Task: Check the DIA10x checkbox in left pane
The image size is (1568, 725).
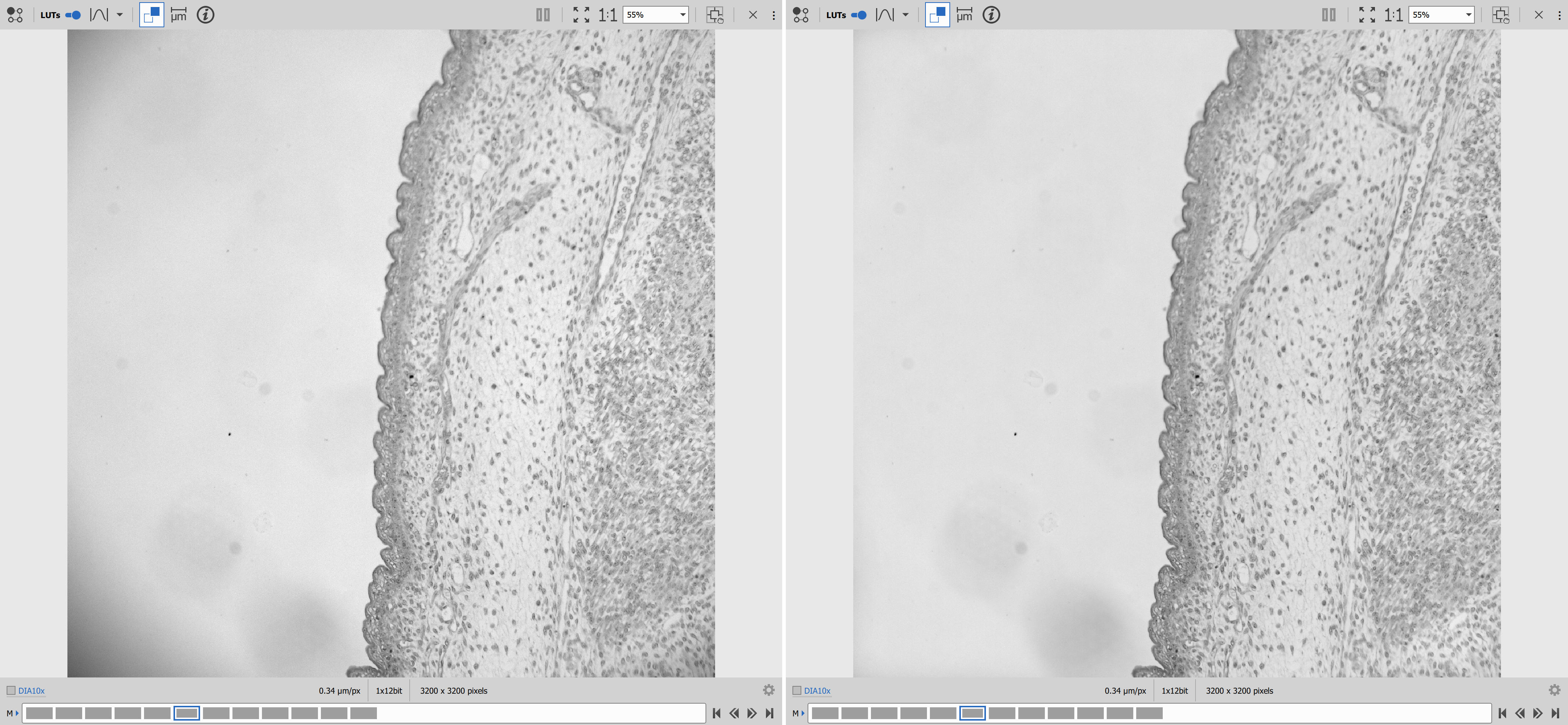Action: [11, 690]
